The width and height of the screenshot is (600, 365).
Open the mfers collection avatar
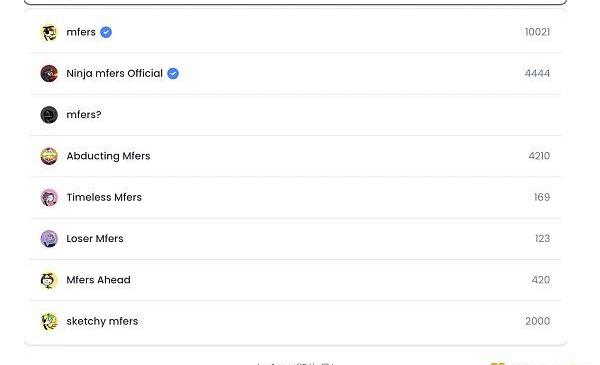(49, 32)
